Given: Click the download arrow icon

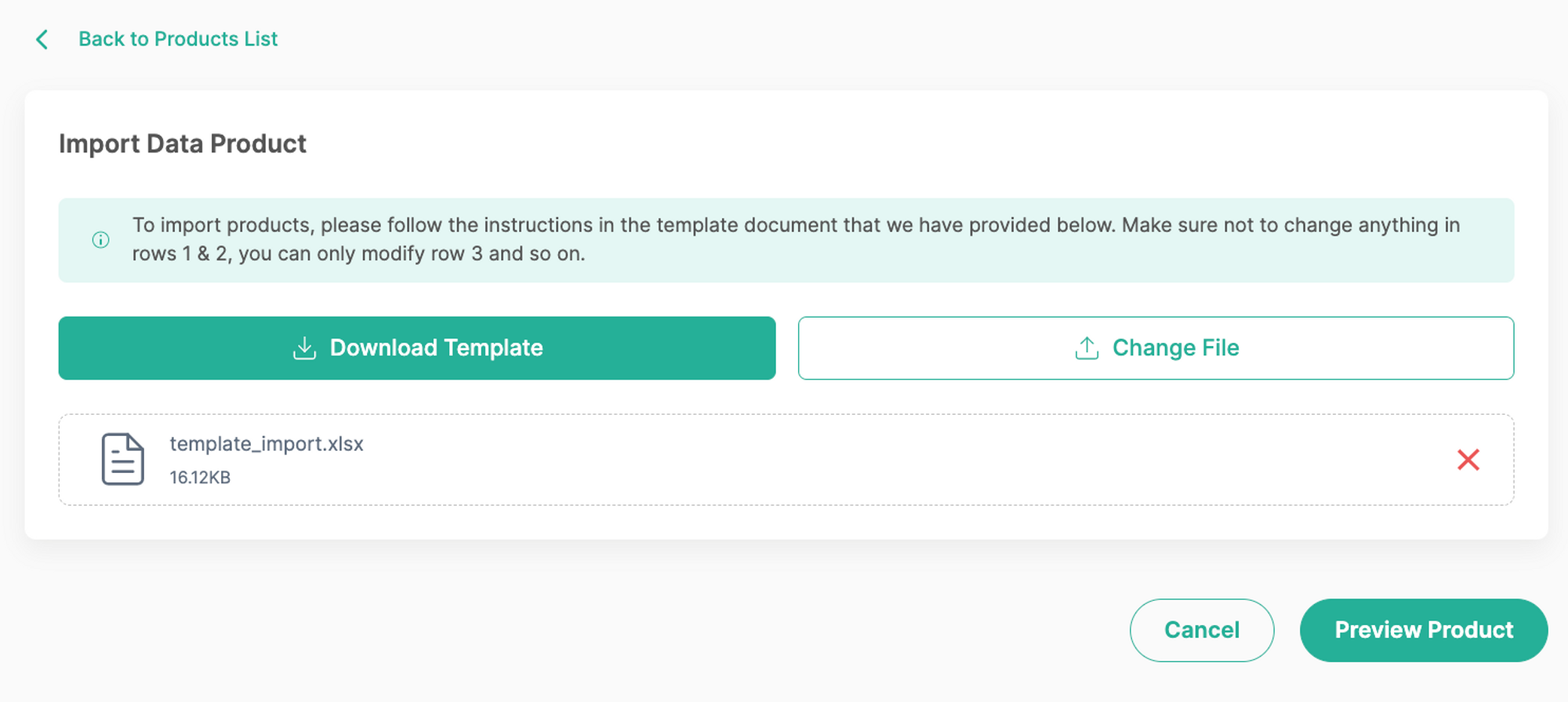Looking at the screenshot, I should pos(304,348).
